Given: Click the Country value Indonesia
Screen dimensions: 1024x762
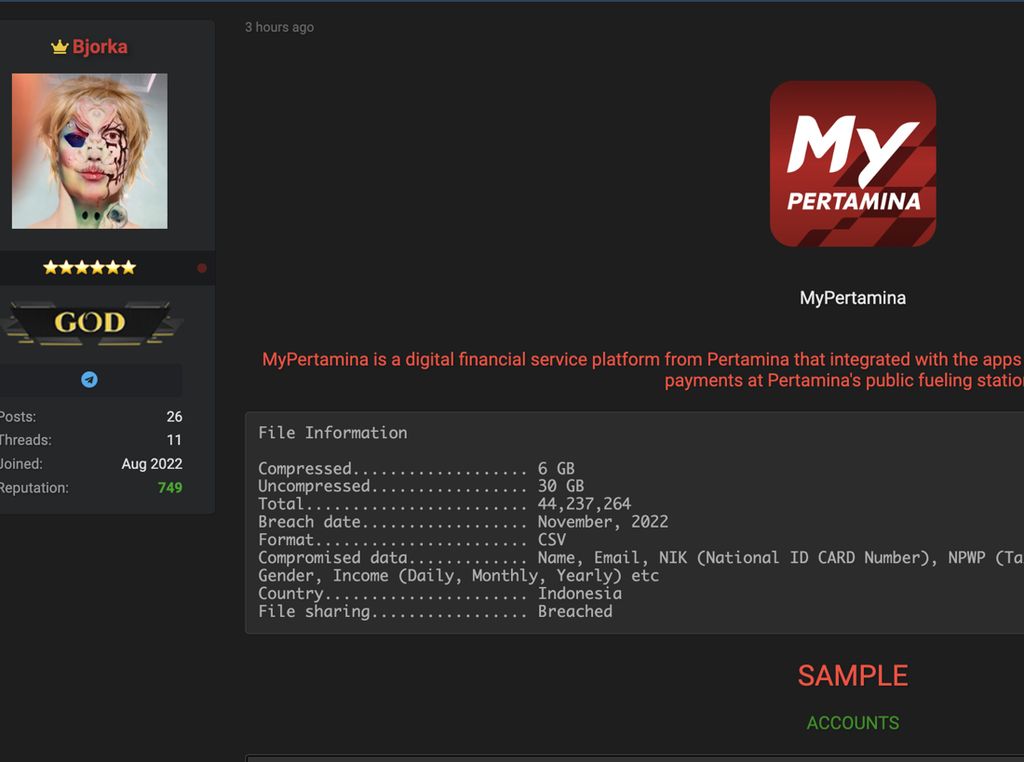Looking at the screenshot, I should pos(580,594).
